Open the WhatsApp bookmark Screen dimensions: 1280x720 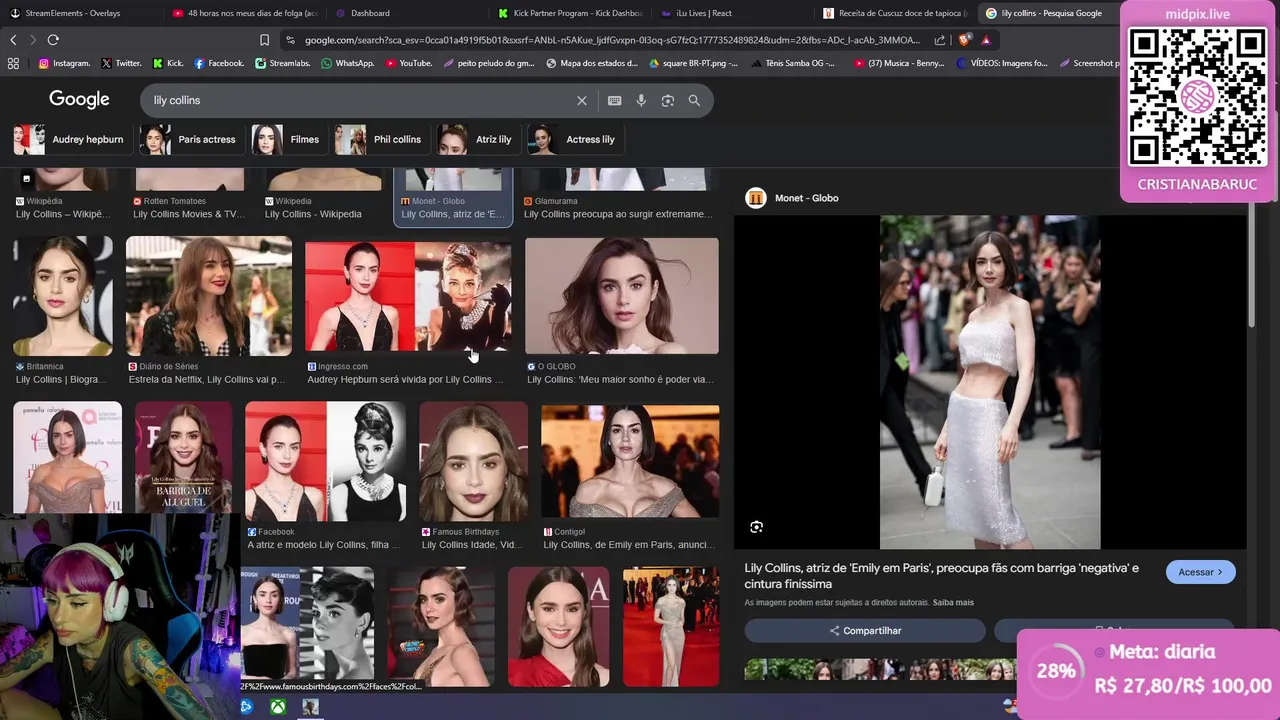[348, 63]
